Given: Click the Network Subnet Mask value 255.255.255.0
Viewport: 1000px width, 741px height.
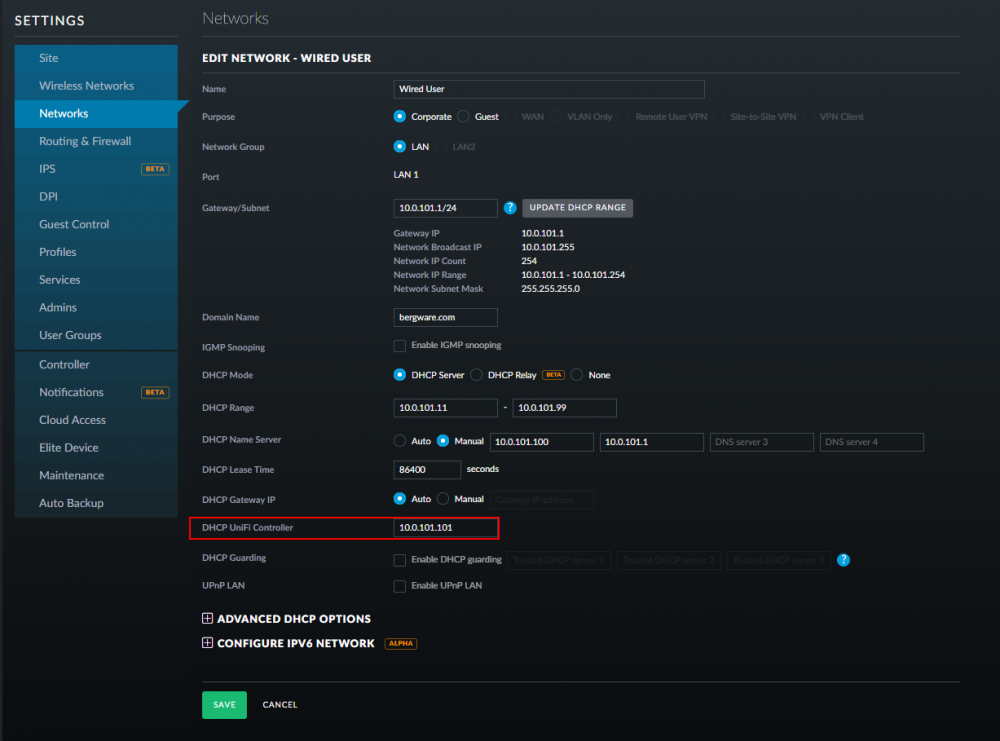Looking at the screenshot, I should pos(550,289).
